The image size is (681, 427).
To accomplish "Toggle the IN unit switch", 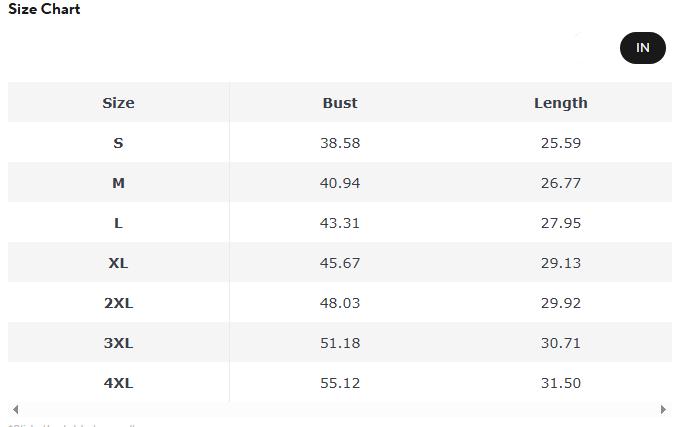I will click(642, 48).
